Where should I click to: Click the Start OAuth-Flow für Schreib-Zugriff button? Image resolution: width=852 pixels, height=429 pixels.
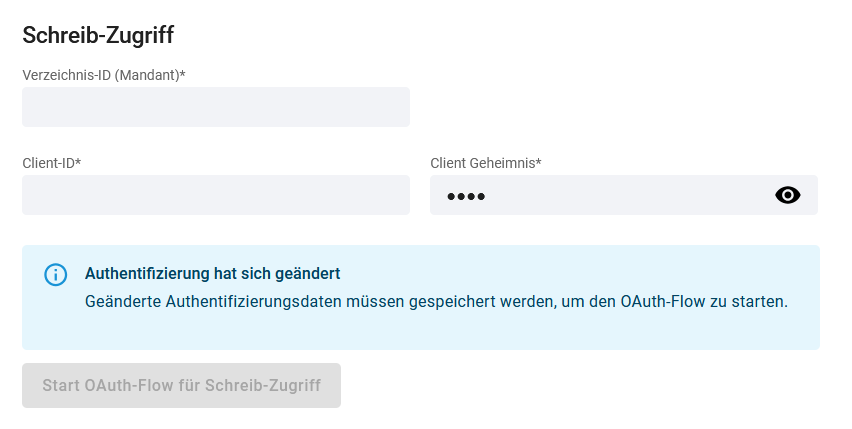click(x=181, y=386)
